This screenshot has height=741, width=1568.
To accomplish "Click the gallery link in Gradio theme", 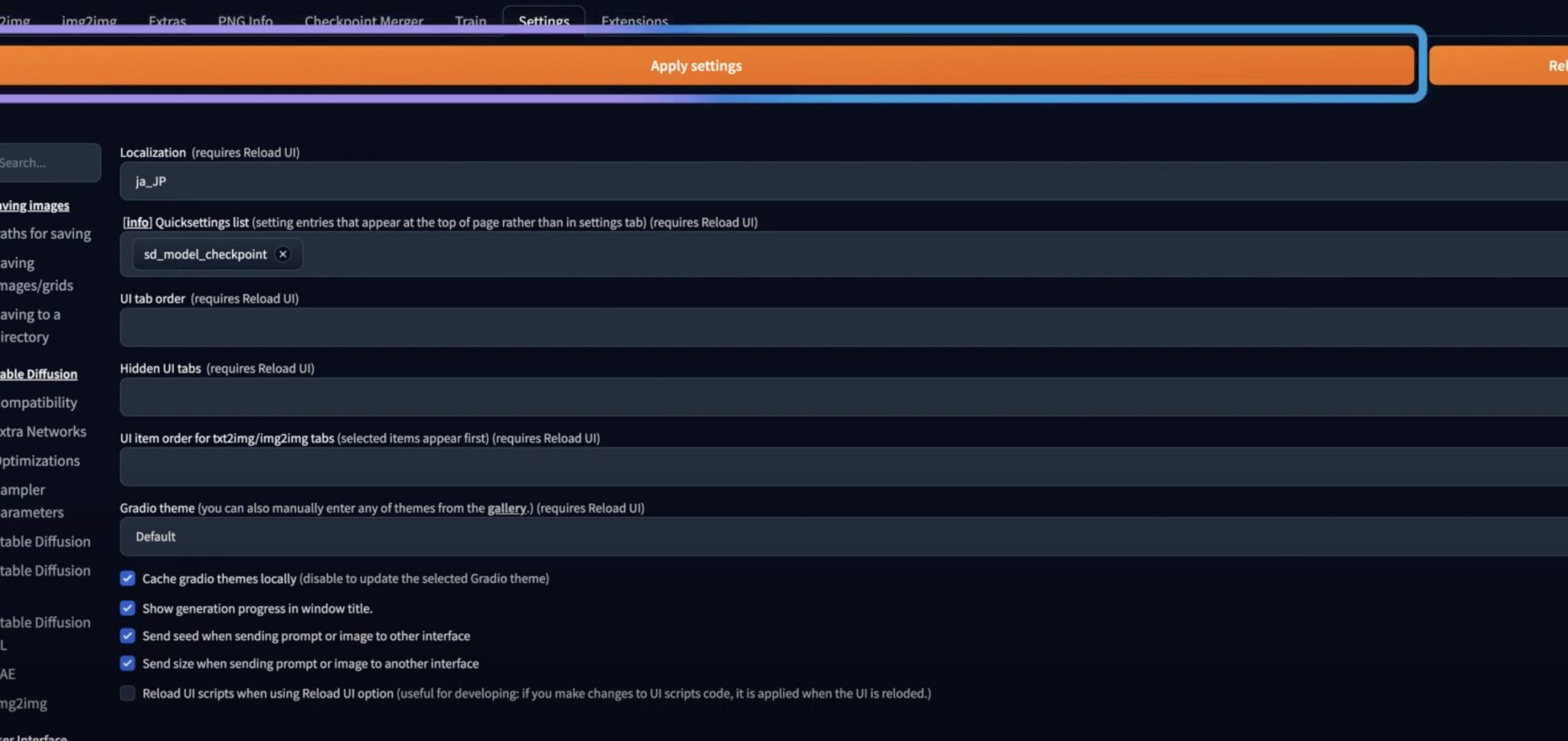I will 506,508.
